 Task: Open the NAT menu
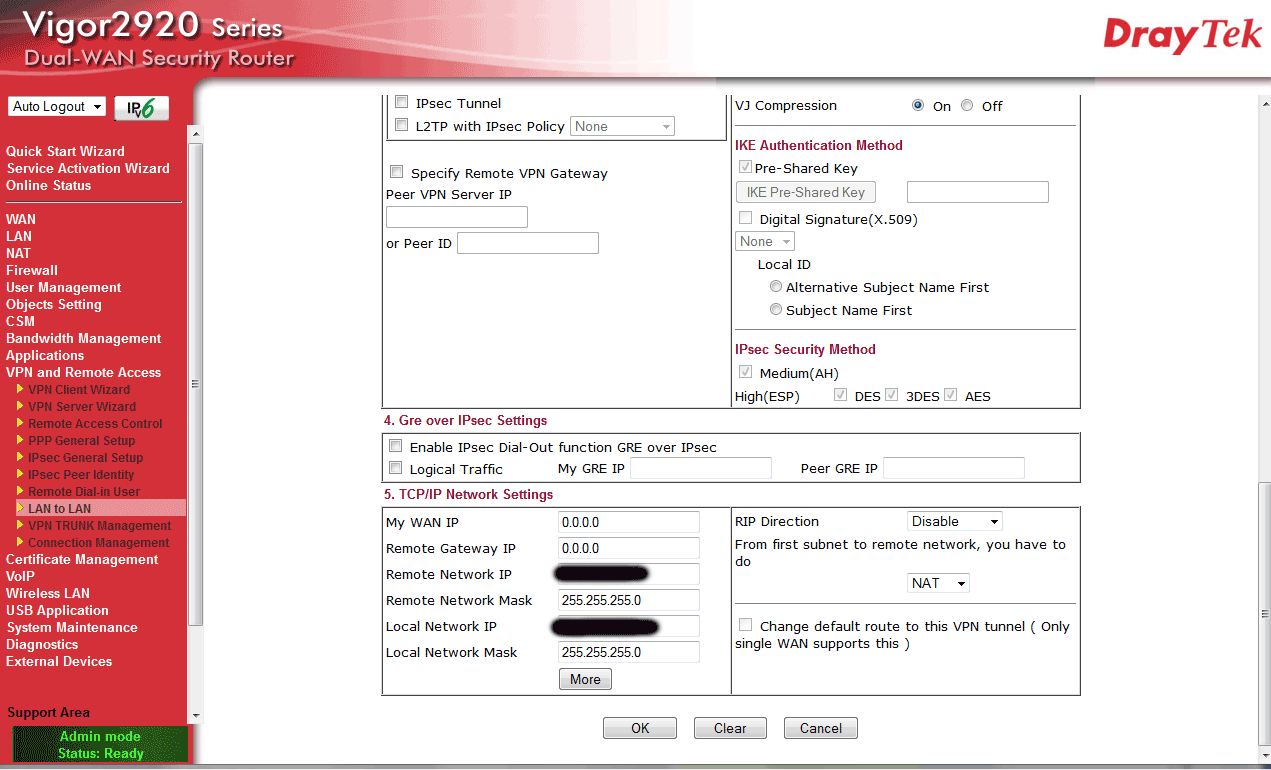pyautogui.click(x=18, y=253)
